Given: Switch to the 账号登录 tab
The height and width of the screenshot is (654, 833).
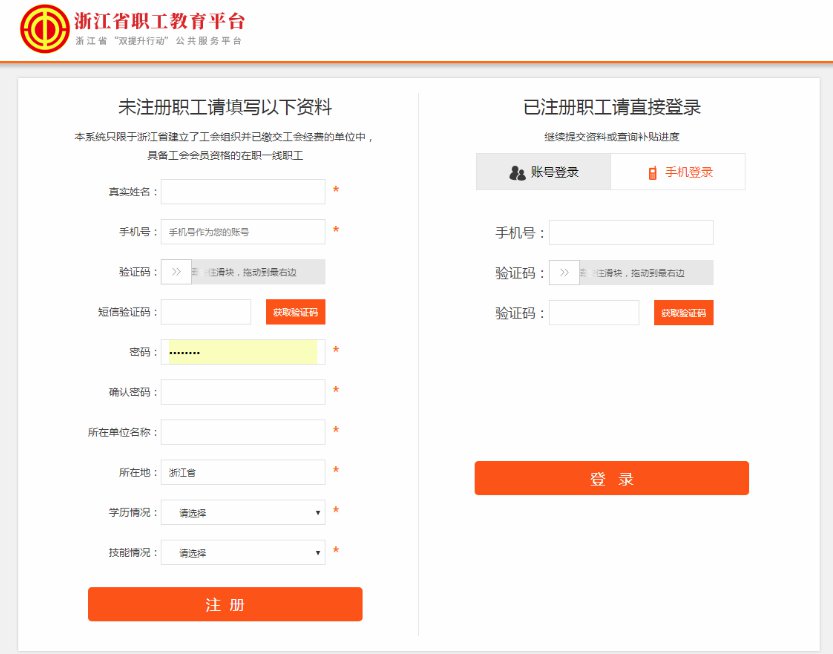Looking at the screenshot, I should (543, 172).
